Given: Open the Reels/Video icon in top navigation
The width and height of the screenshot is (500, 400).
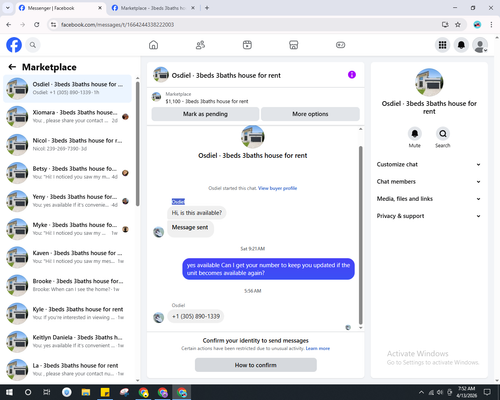Looking at the screenshot, I should [x=247, y=45].
